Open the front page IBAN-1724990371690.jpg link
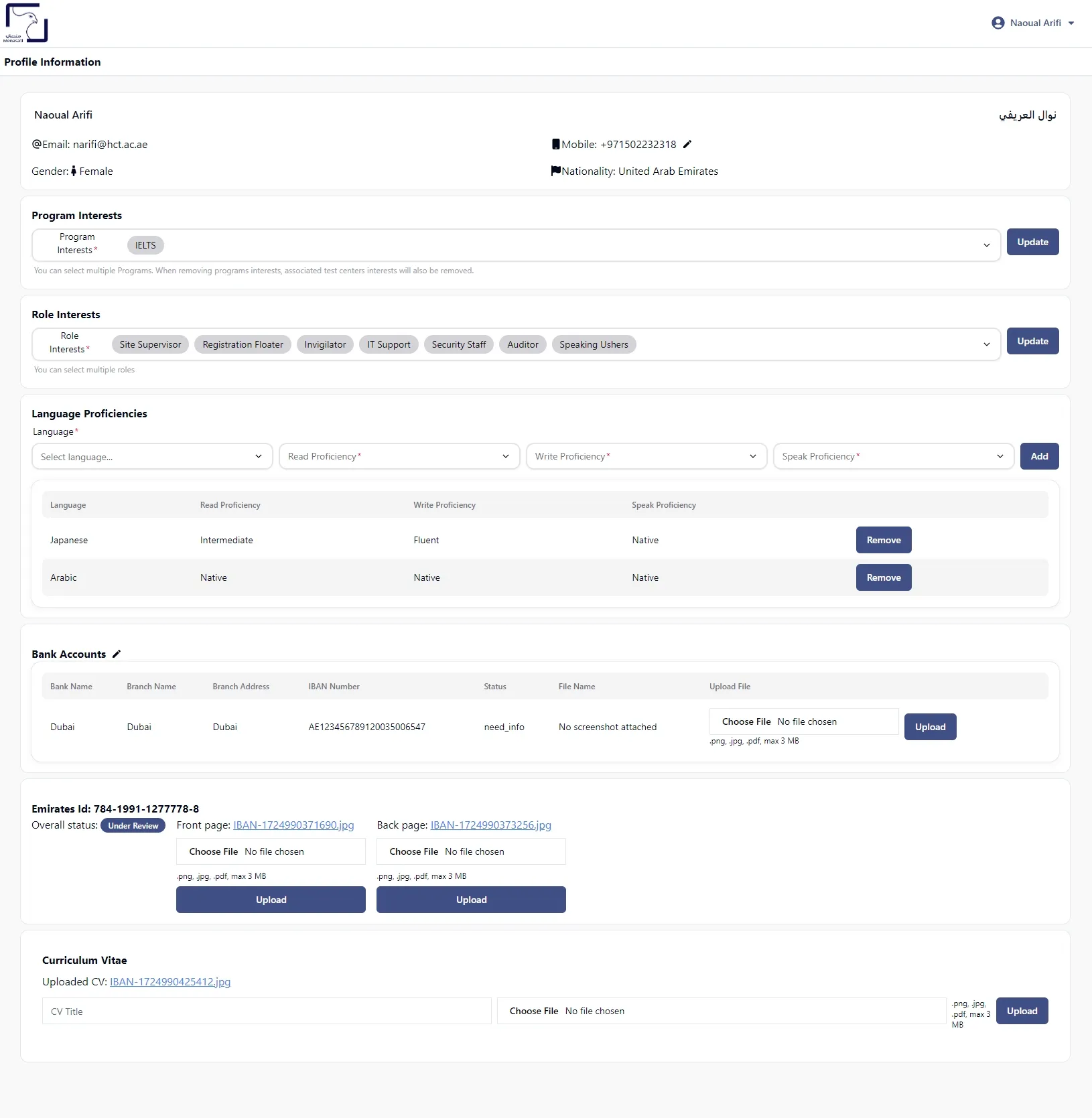1092x1118 pixels. (293, 825)
